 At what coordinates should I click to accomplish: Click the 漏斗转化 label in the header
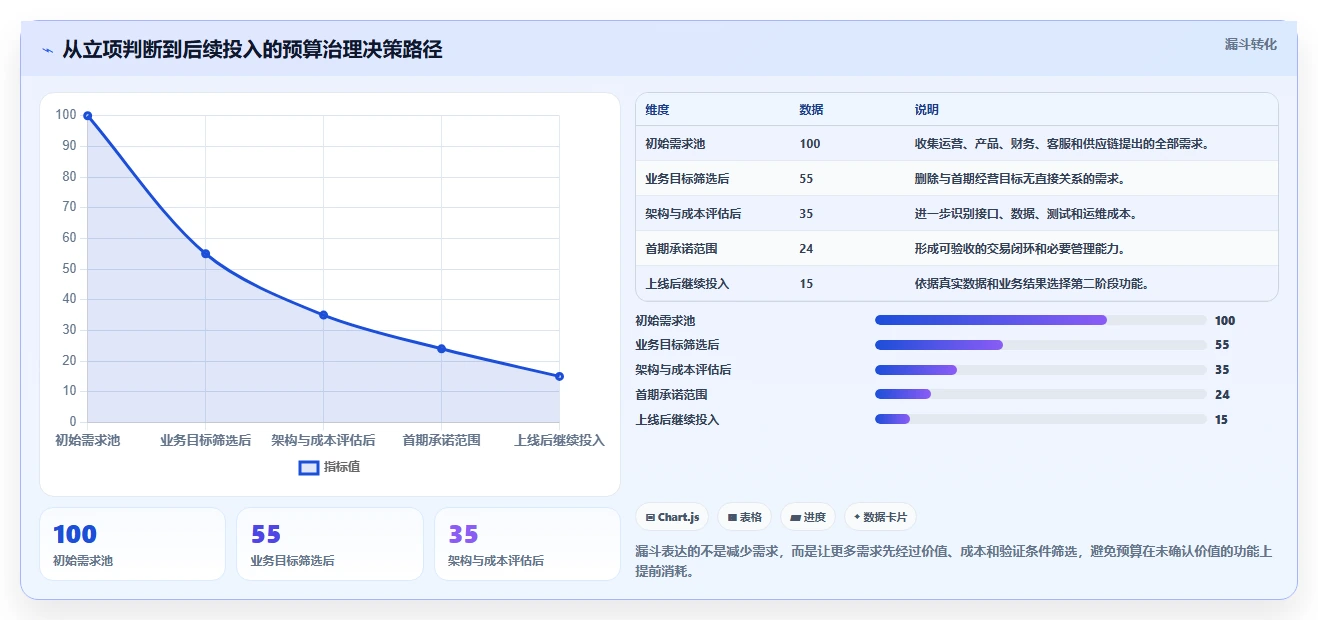pyautogui.click(x=1251, y=44)
